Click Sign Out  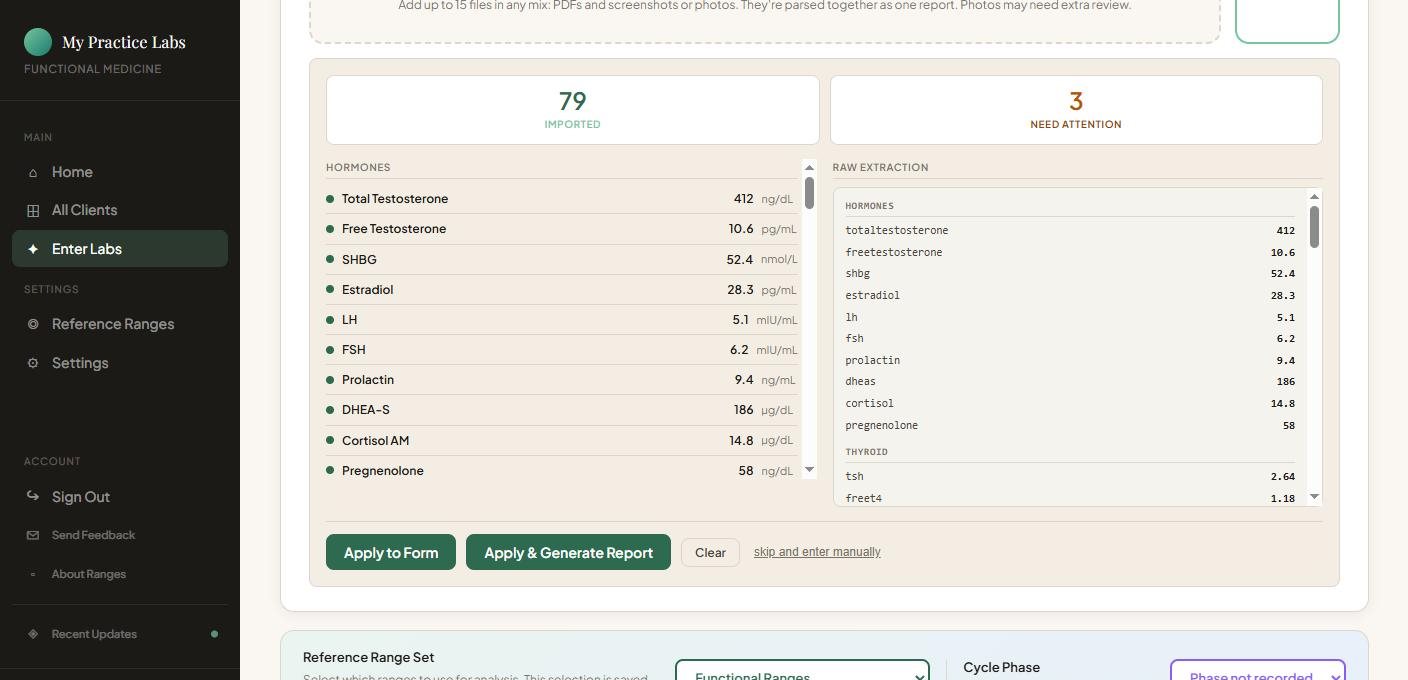[x=120, y=497]
